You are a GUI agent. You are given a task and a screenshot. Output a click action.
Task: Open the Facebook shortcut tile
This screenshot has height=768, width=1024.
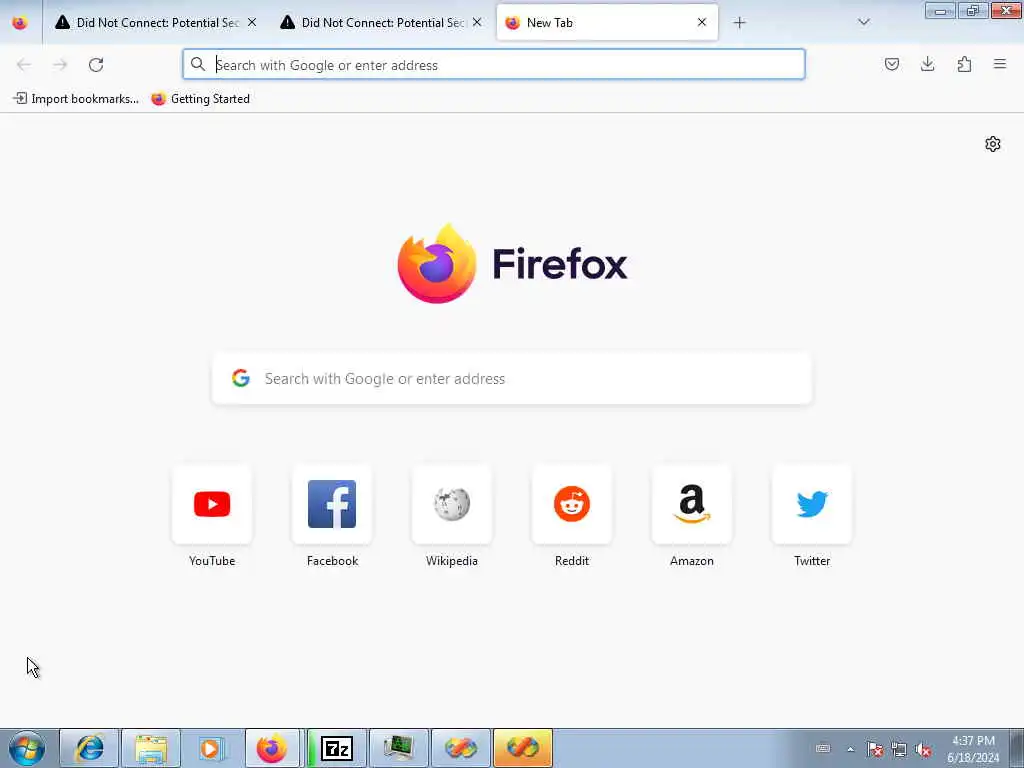pos(332,504)
